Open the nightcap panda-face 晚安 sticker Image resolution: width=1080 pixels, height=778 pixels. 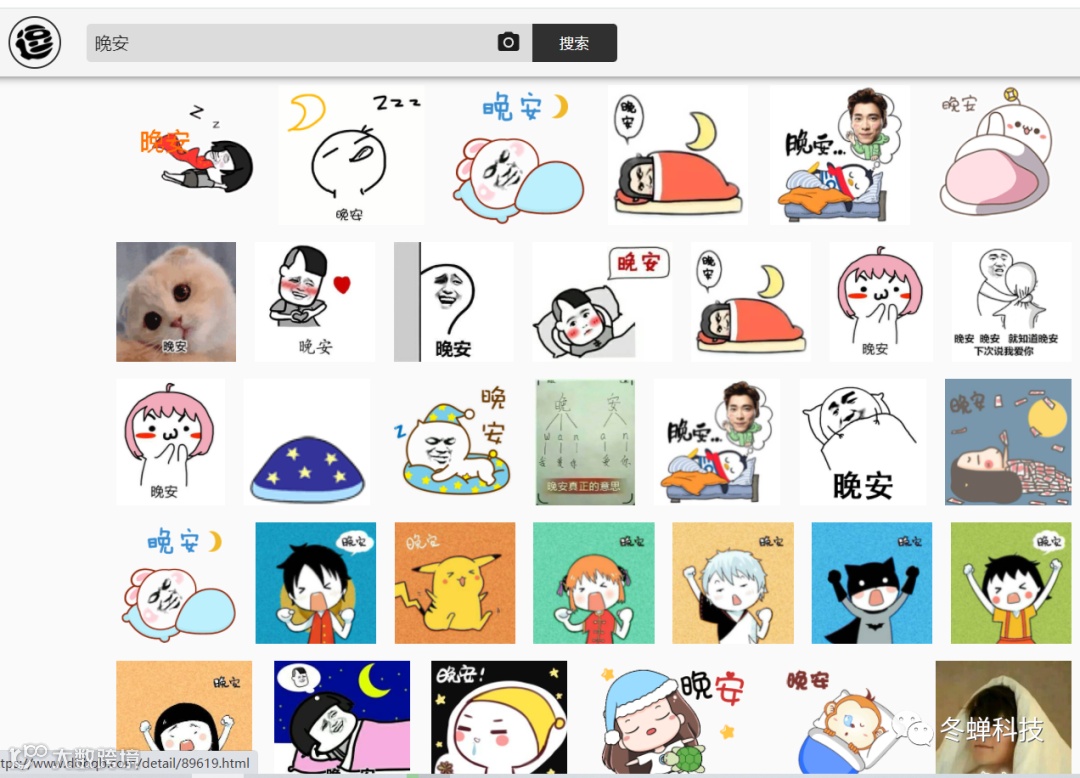[x=453, y=442]
